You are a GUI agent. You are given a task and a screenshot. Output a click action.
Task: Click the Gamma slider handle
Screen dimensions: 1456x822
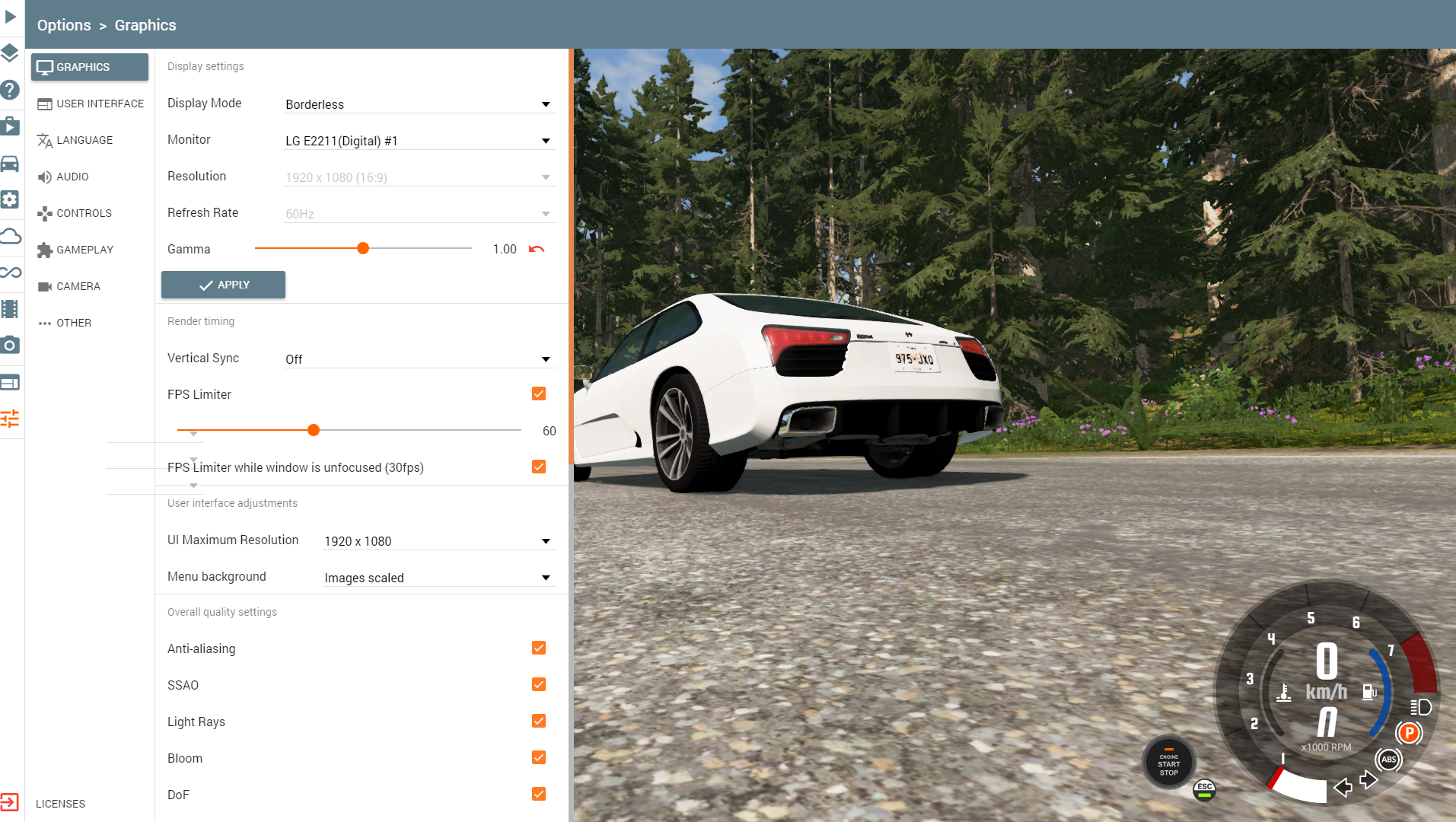coord(363,248)
